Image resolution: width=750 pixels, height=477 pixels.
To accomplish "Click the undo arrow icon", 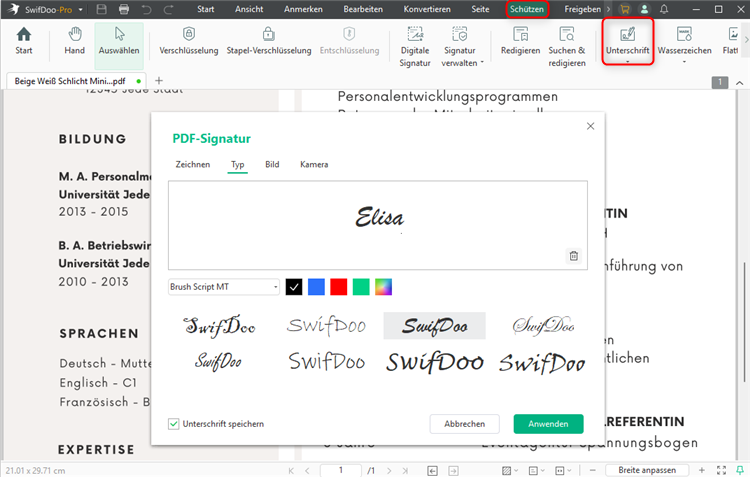I will click(x=146, y=9).
